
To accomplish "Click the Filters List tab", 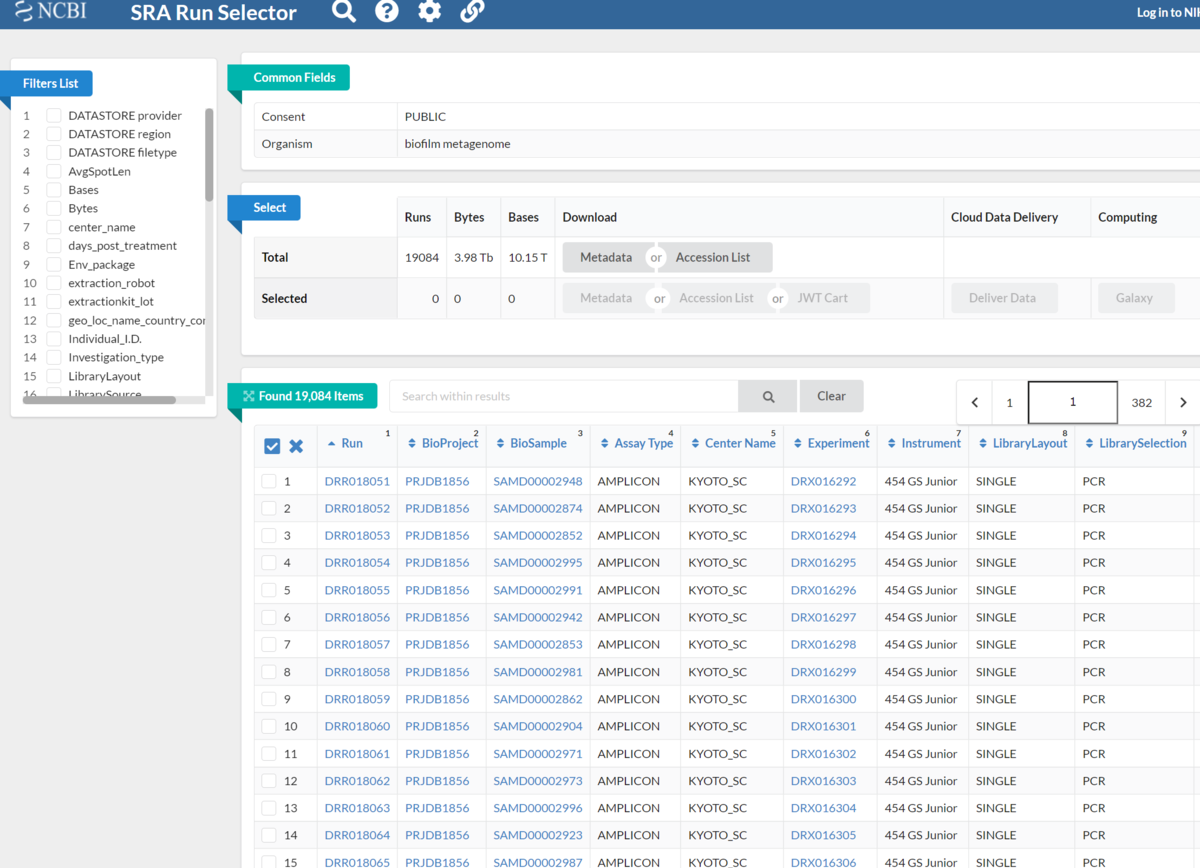I will 50,83.
